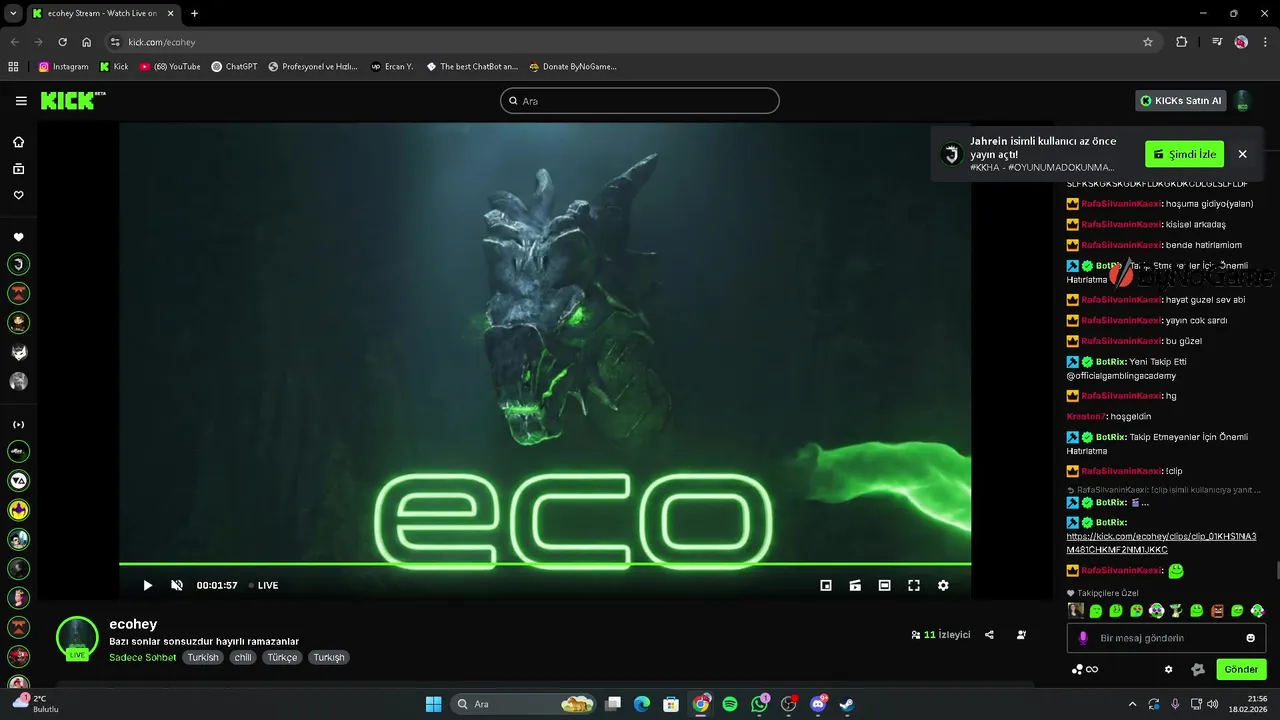The image size is (1280, 720).
Task: Open chat settings gear
Action: click(1168, 670)
